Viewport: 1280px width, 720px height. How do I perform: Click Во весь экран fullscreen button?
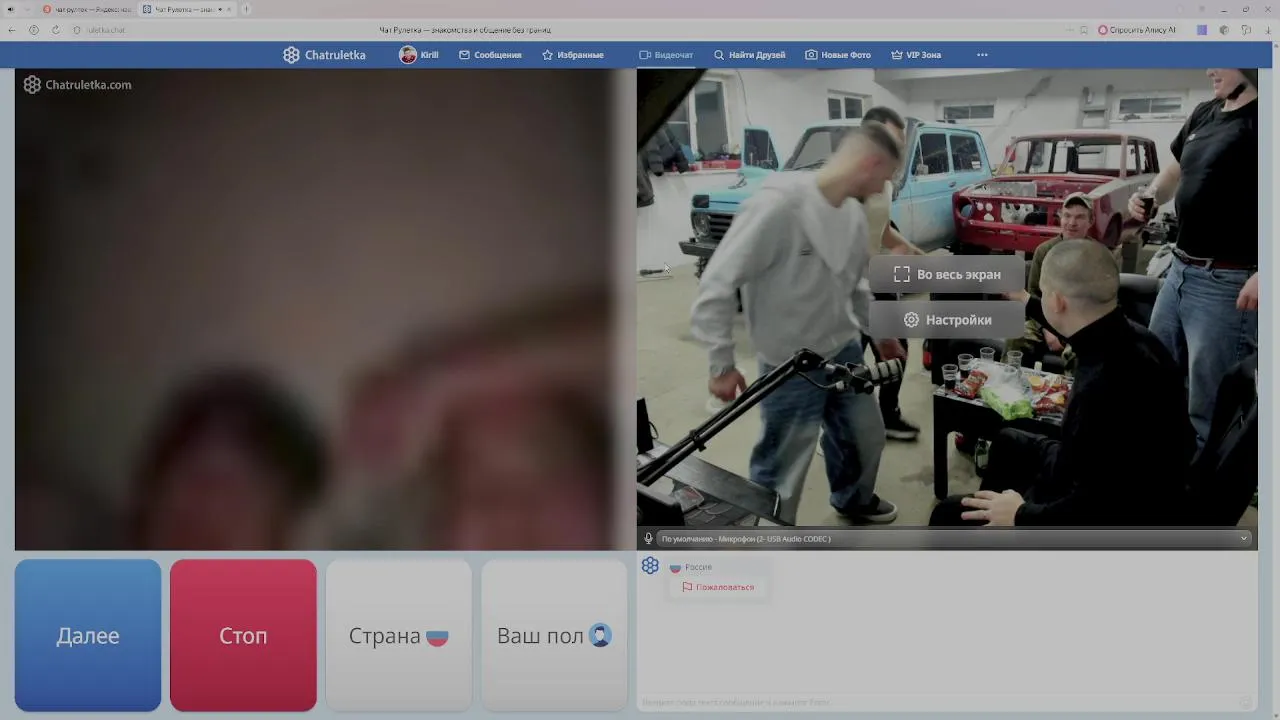(x=946, y=274)
